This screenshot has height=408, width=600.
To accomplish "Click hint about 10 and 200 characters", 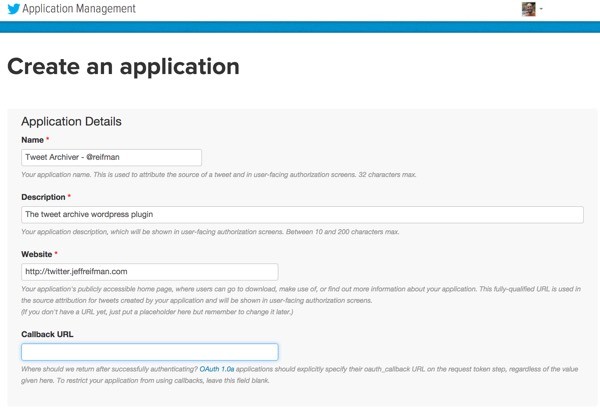I will click(210, 232).
